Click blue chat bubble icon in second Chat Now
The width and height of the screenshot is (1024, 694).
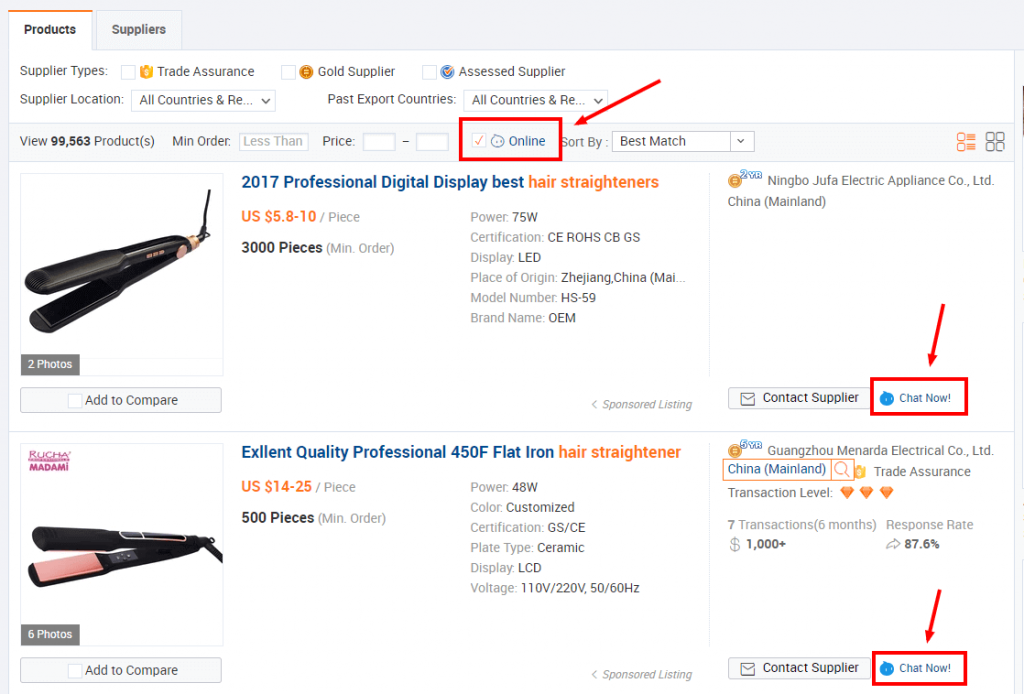pos(886,669)
